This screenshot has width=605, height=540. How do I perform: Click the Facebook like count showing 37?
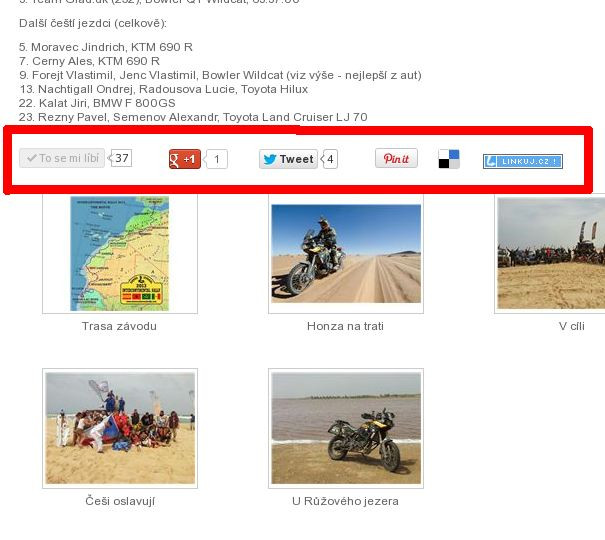pyautogui.click(x=122, y=158)
